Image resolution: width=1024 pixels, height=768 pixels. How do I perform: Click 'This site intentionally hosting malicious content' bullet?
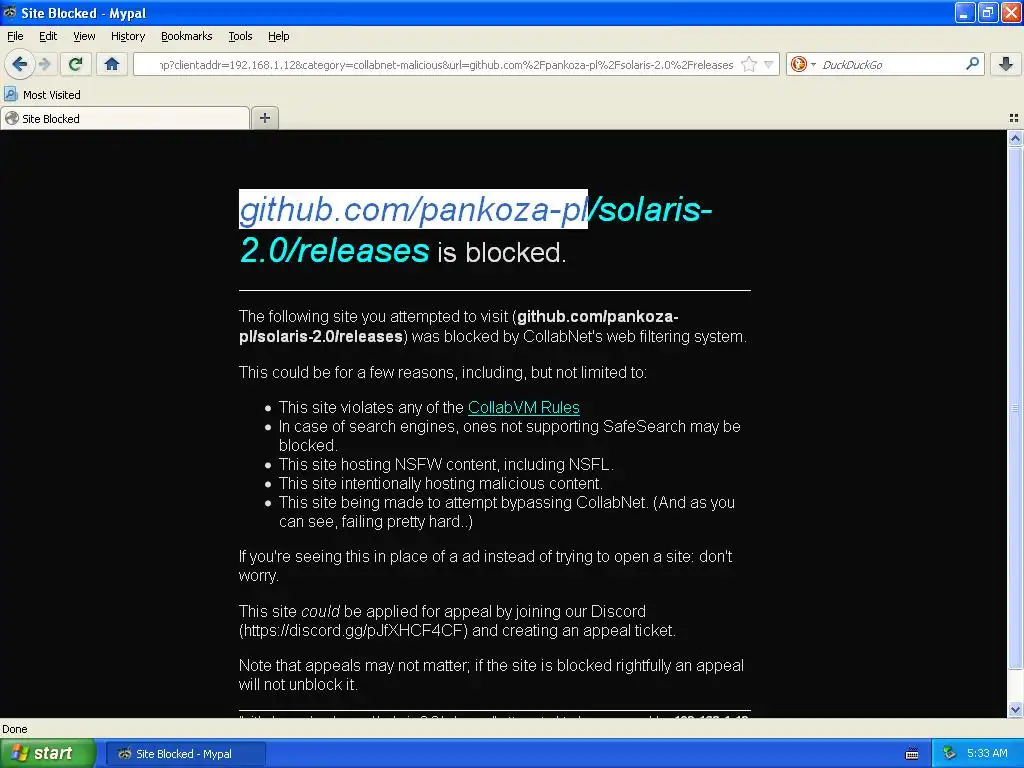441,483
